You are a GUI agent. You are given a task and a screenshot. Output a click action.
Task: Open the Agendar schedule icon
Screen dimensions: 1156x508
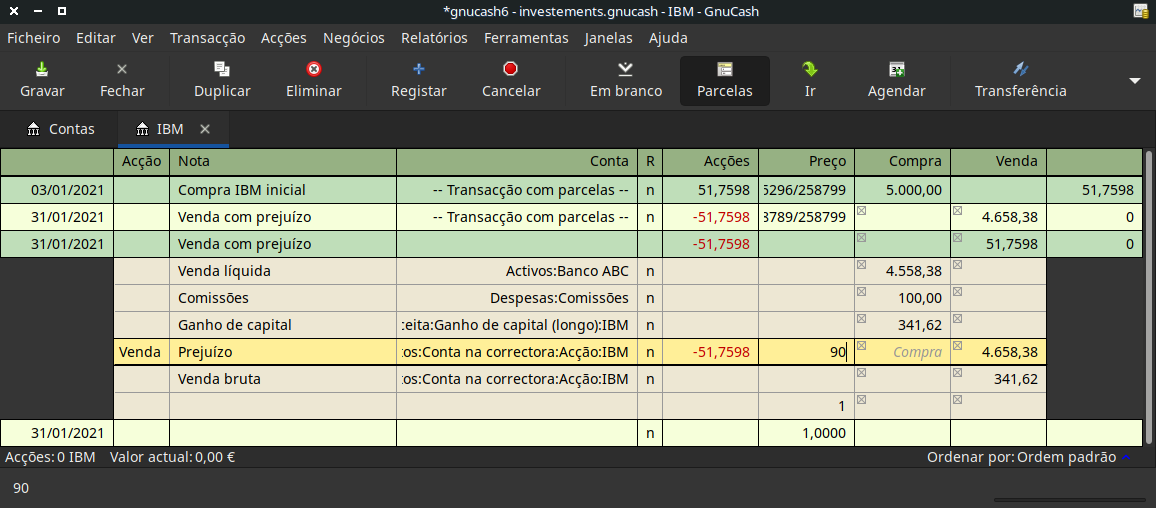[896, 70]
